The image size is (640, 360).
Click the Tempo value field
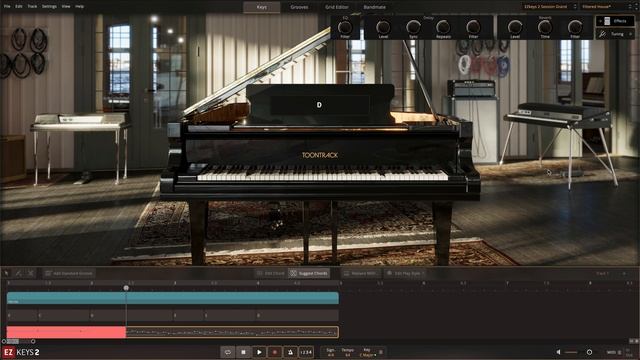(x=348, y=352)
